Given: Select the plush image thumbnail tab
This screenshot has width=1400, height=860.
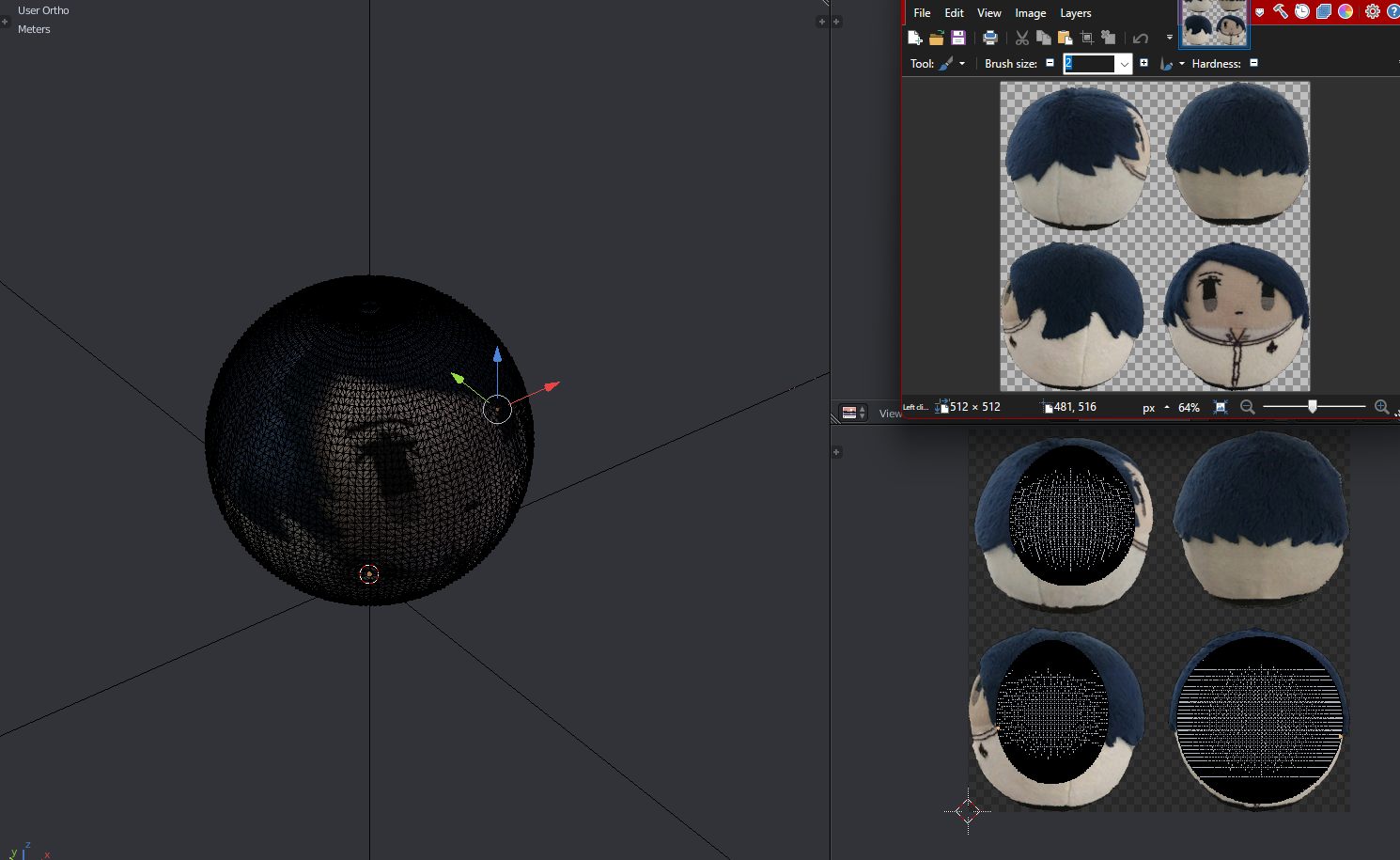Looking at the screenshot, I should 1214,23.
